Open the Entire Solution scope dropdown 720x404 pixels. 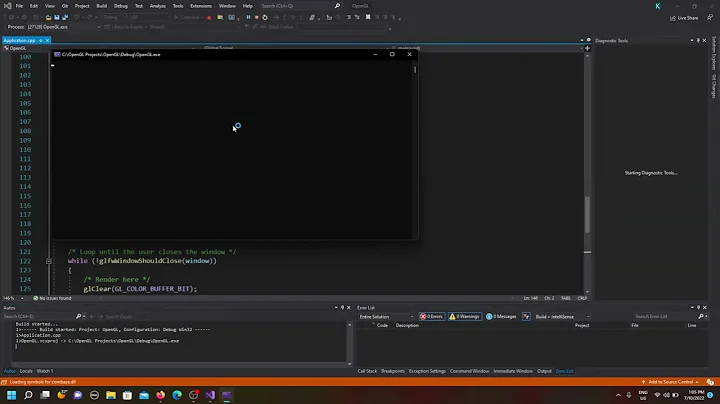386,317
